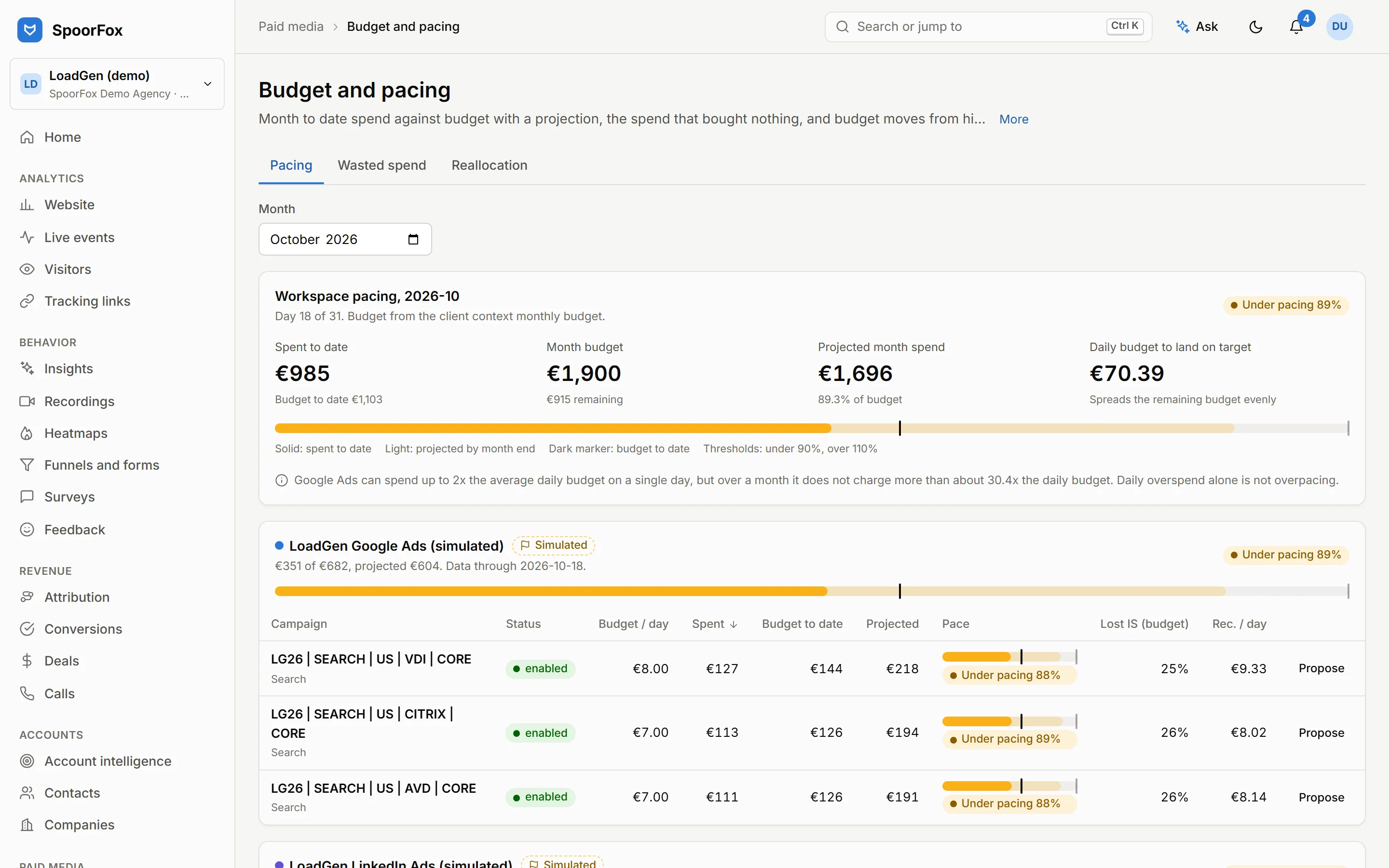Screen dimensions: 1389x868
Task: Click the Paid media breadcrumb
Action: coord(291,27)
